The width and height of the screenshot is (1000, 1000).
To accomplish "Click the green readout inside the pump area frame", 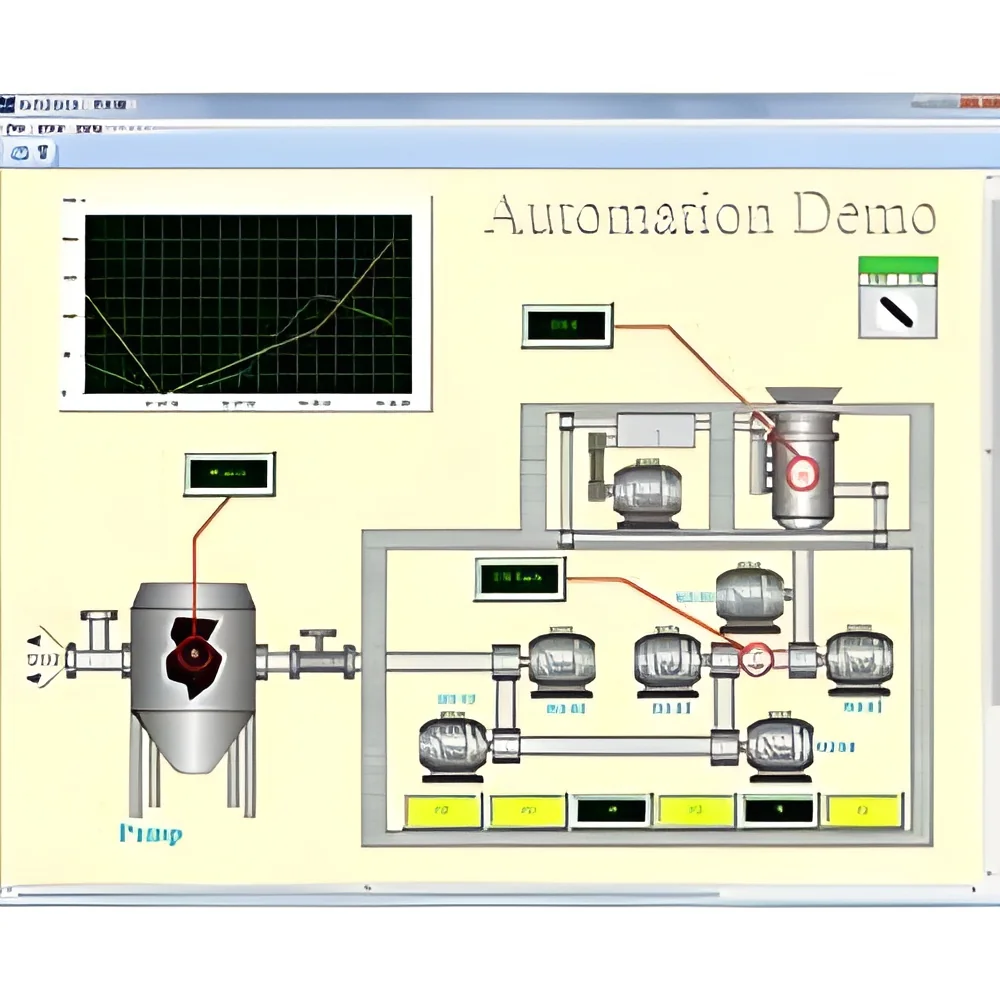I will [520, 579].
